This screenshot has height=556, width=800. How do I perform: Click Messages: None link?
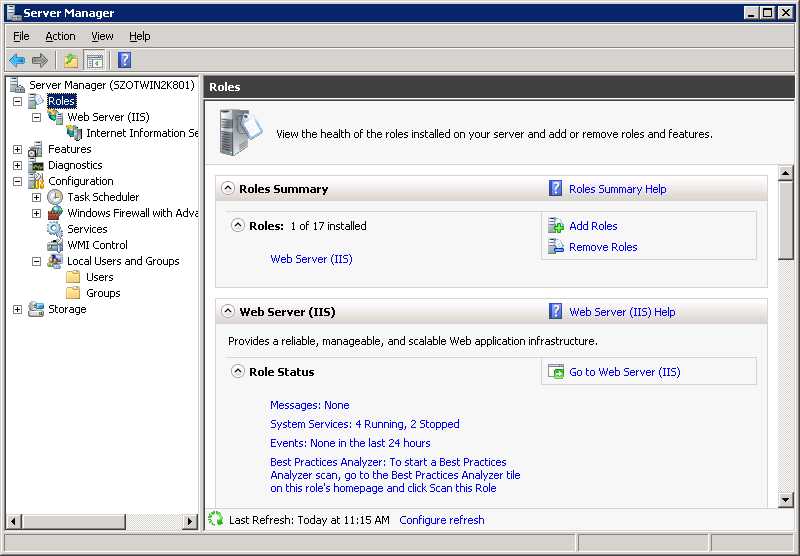point(310,405)
